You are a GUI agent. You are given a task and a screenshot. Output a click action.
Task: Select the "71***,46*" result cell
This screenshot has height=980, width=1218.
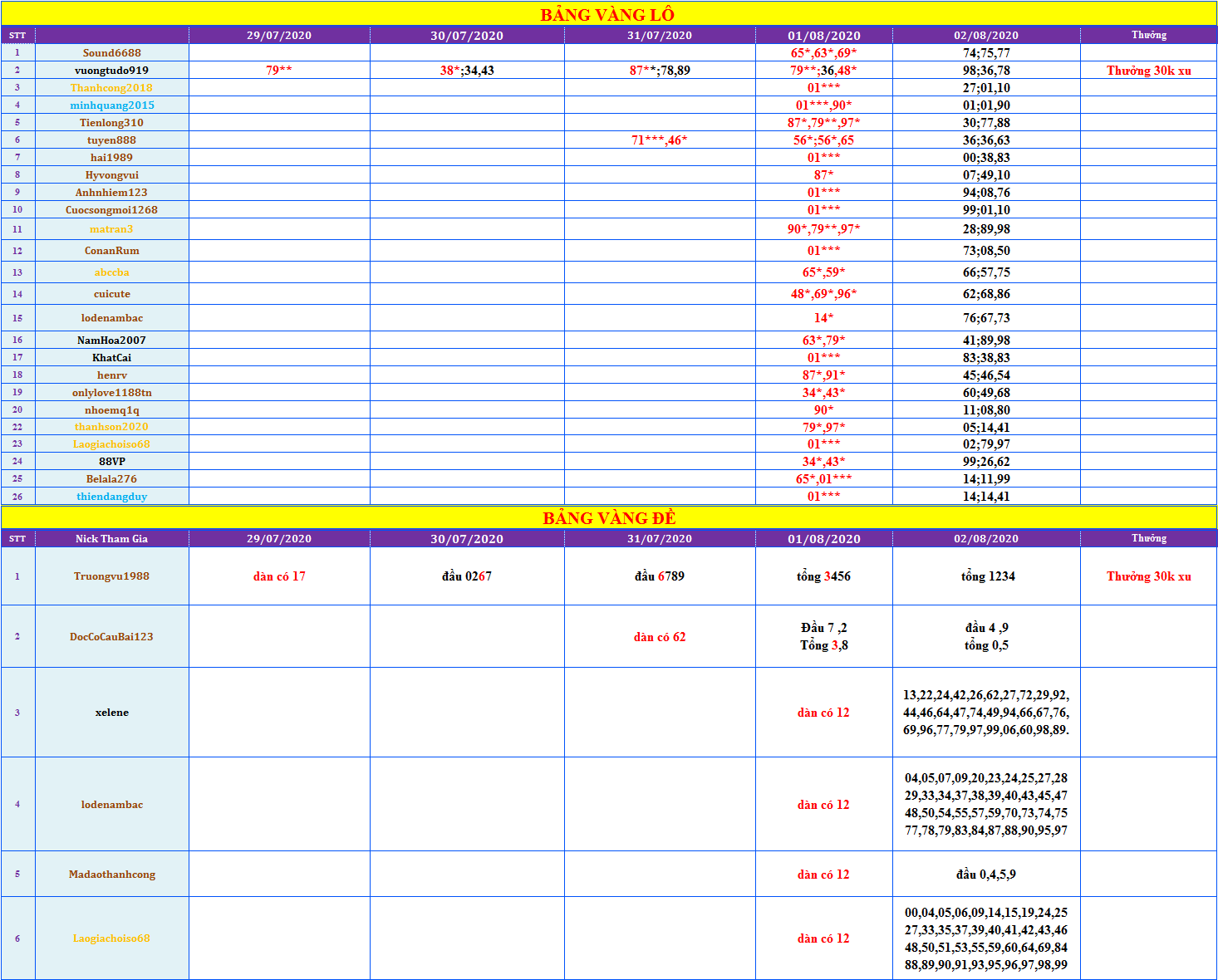[x=659, y=140]
